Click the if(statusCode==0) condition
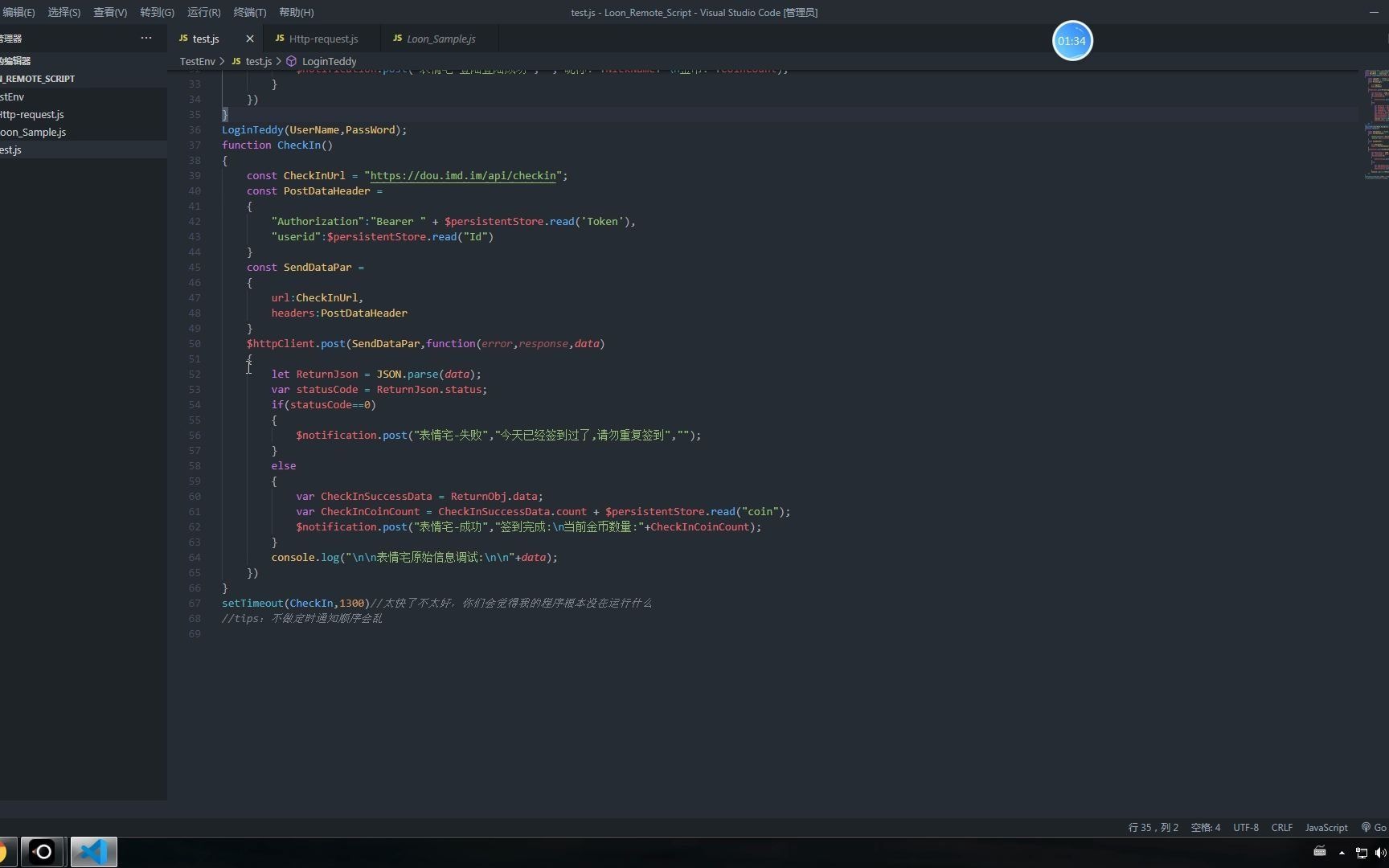 tap(323, 404)
